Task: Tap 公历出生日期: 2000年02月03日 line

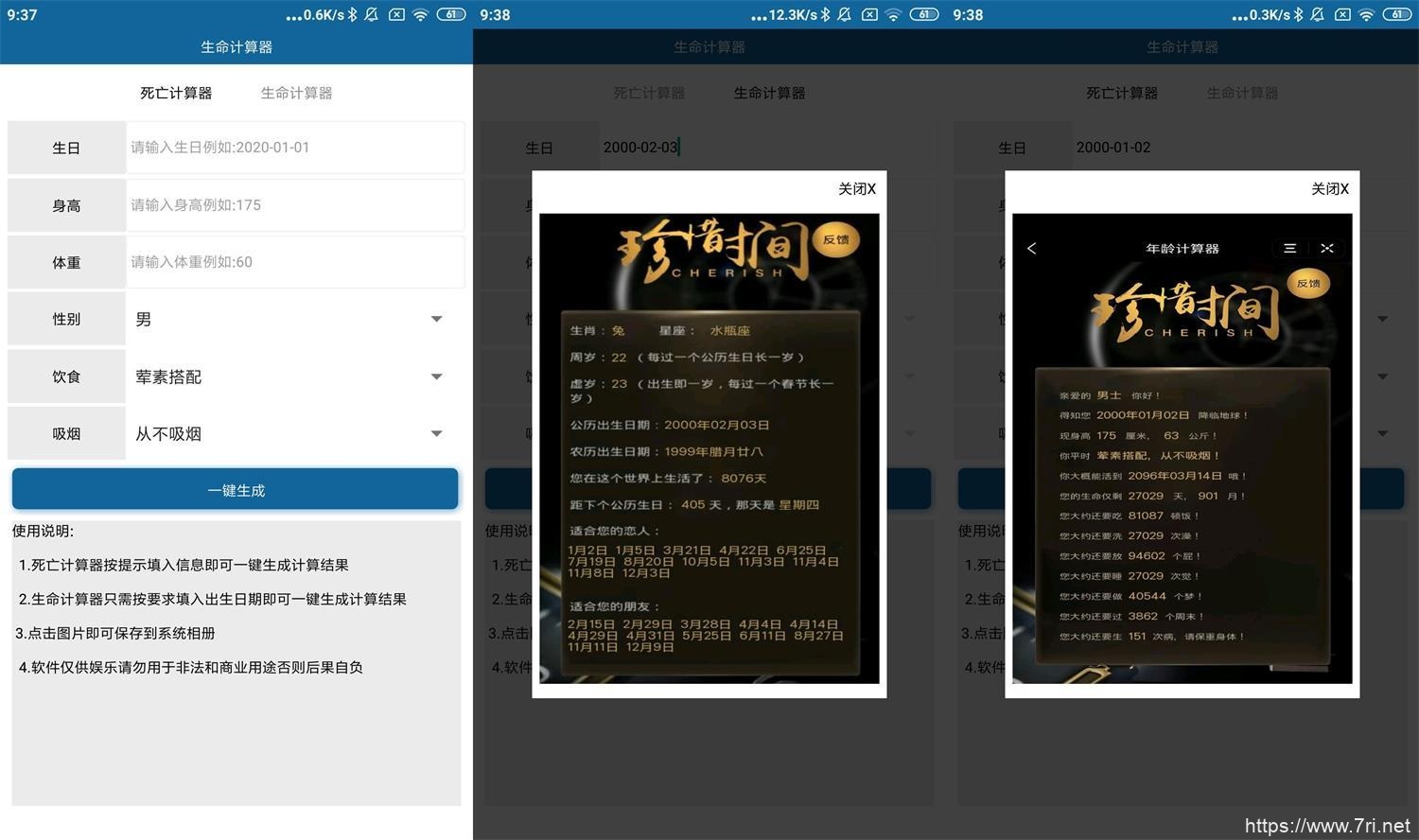Action: click(x=670, y=425)
